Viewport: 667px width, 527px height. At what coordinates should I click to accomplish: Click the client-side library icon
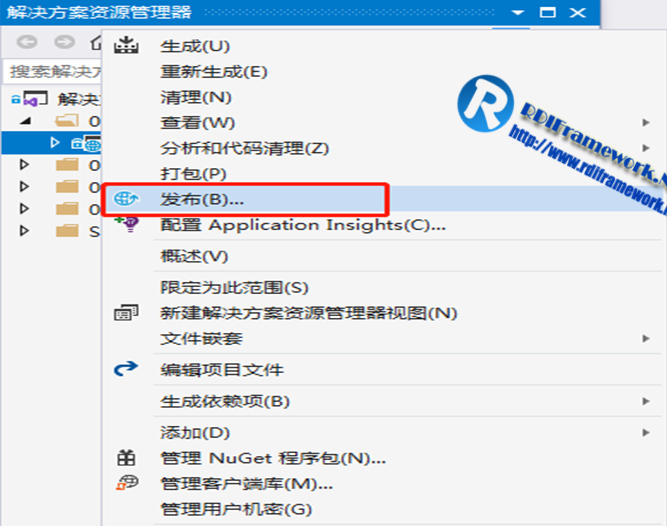127,483
